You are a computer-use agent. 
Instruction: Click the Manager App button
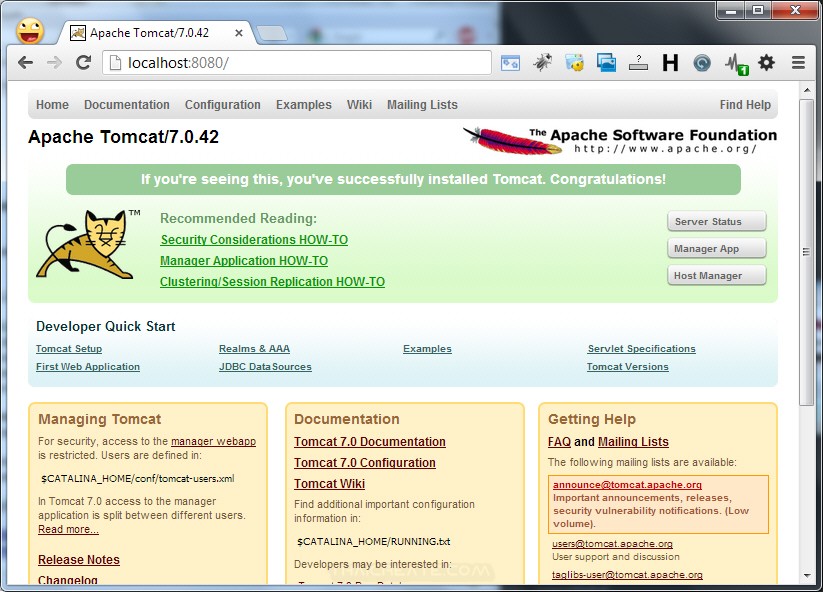(716, 248)
